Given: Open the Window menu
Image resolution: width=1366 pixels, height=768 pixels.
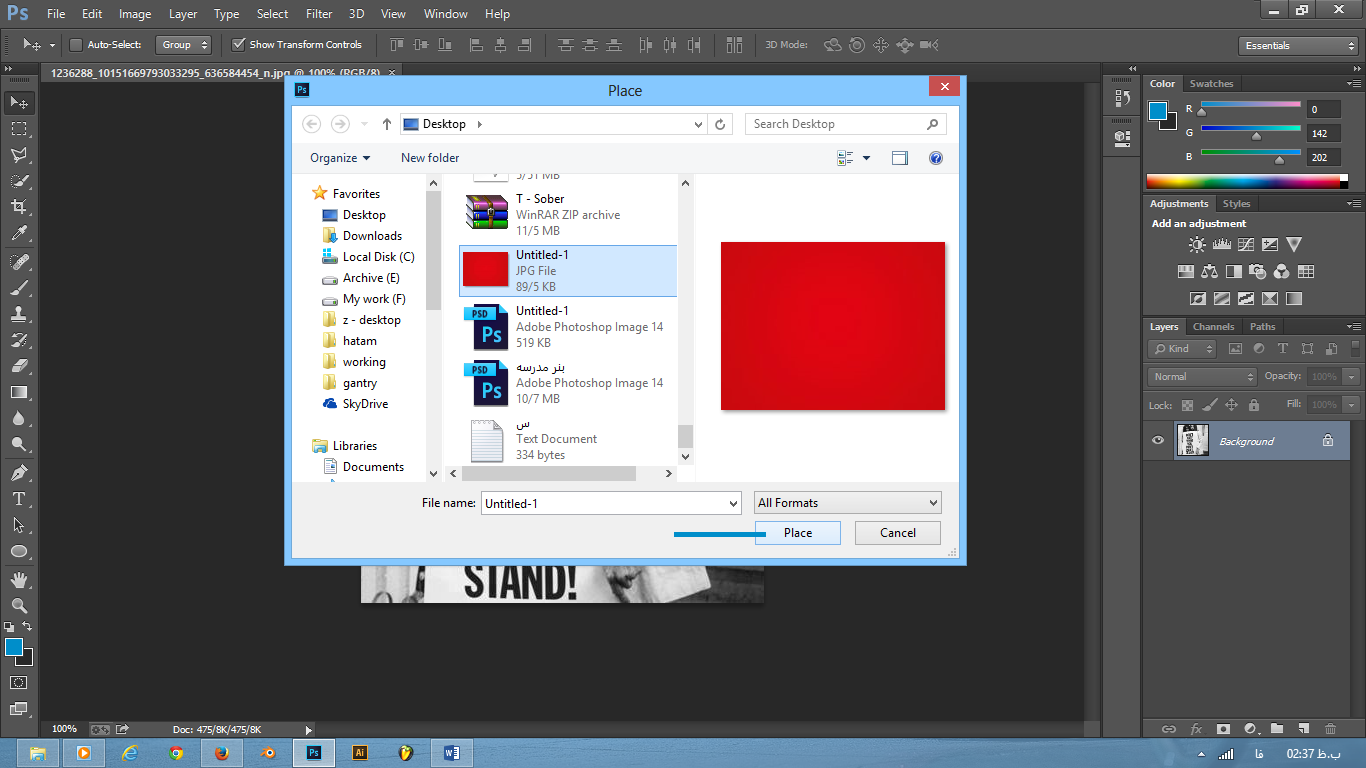Looking at the screenshot, I should point(445,14).
